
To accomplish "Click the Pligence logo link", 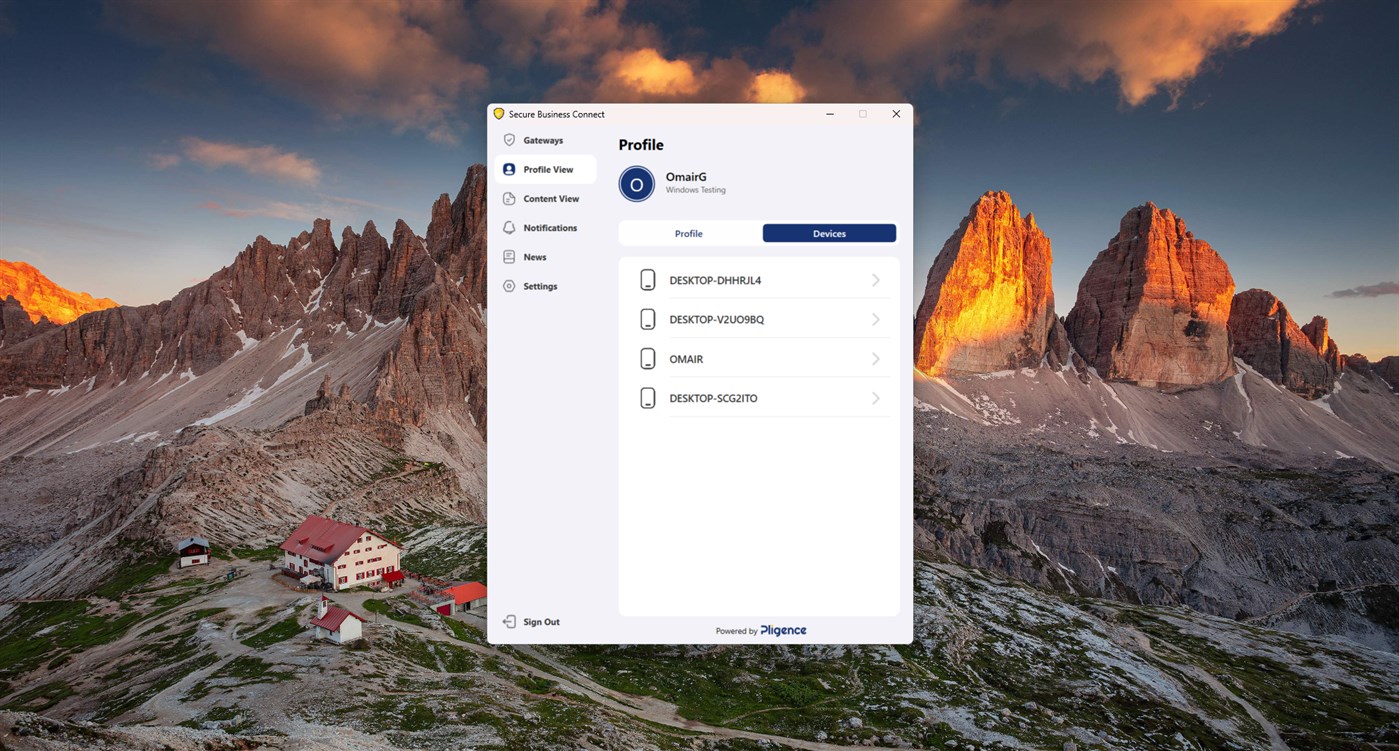I will point(783,630).
